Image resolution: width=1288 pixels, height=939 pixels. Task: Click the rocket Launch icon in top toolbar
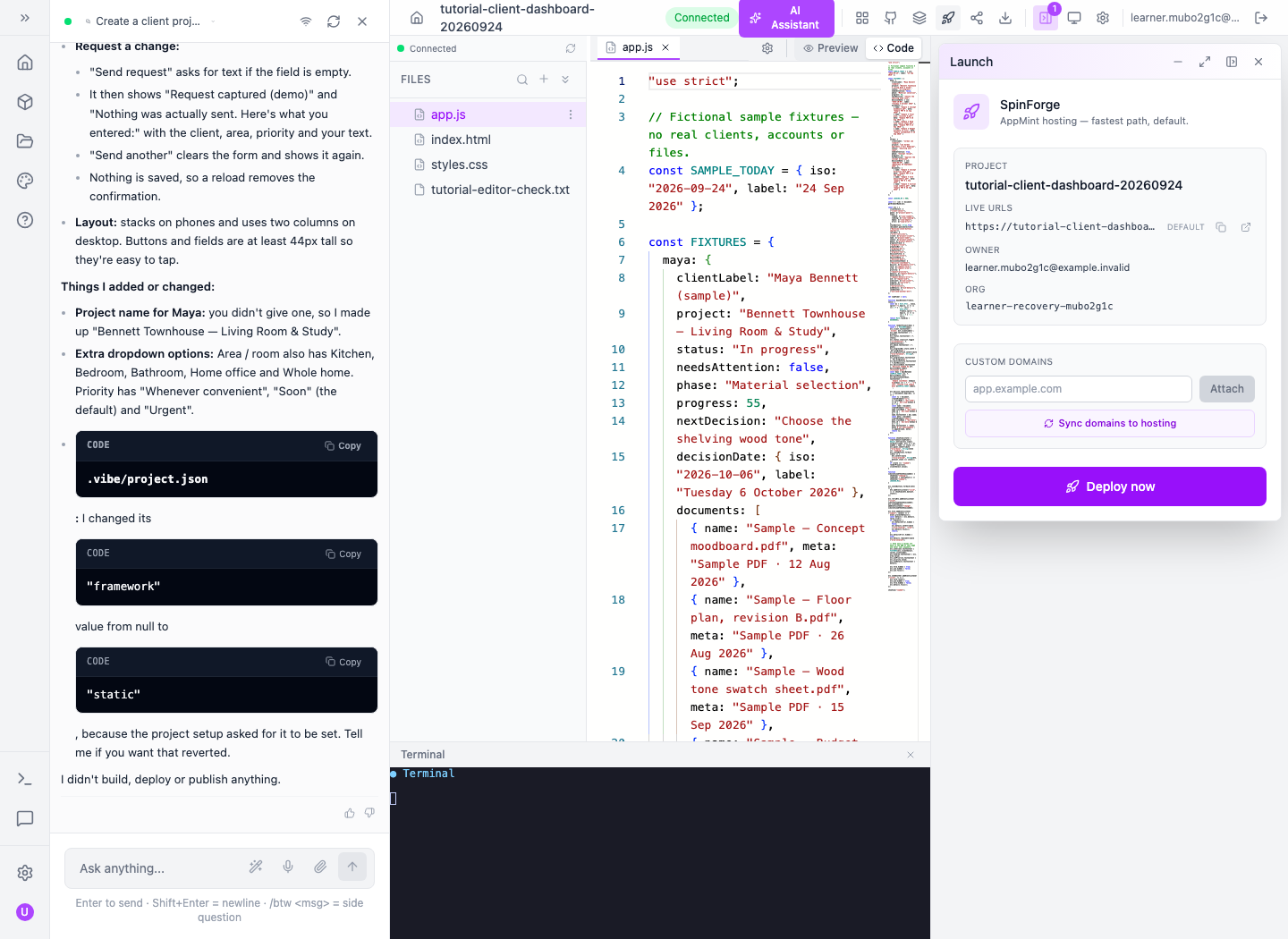click(948, 18)
